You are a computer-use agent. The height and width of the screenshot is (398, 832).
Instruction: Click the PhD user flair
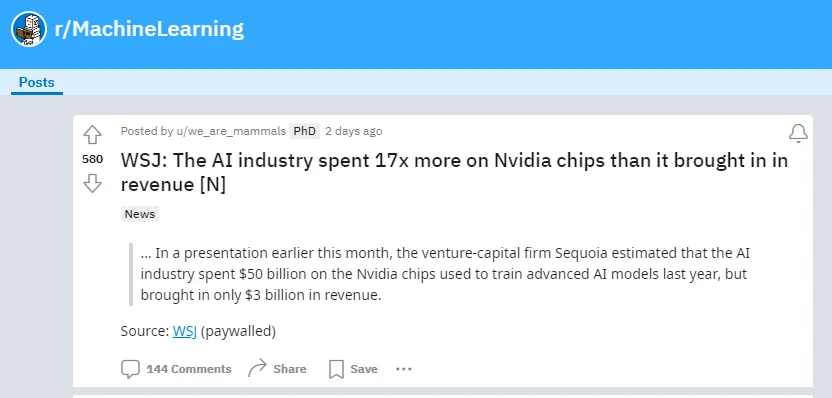coord(305,131)
